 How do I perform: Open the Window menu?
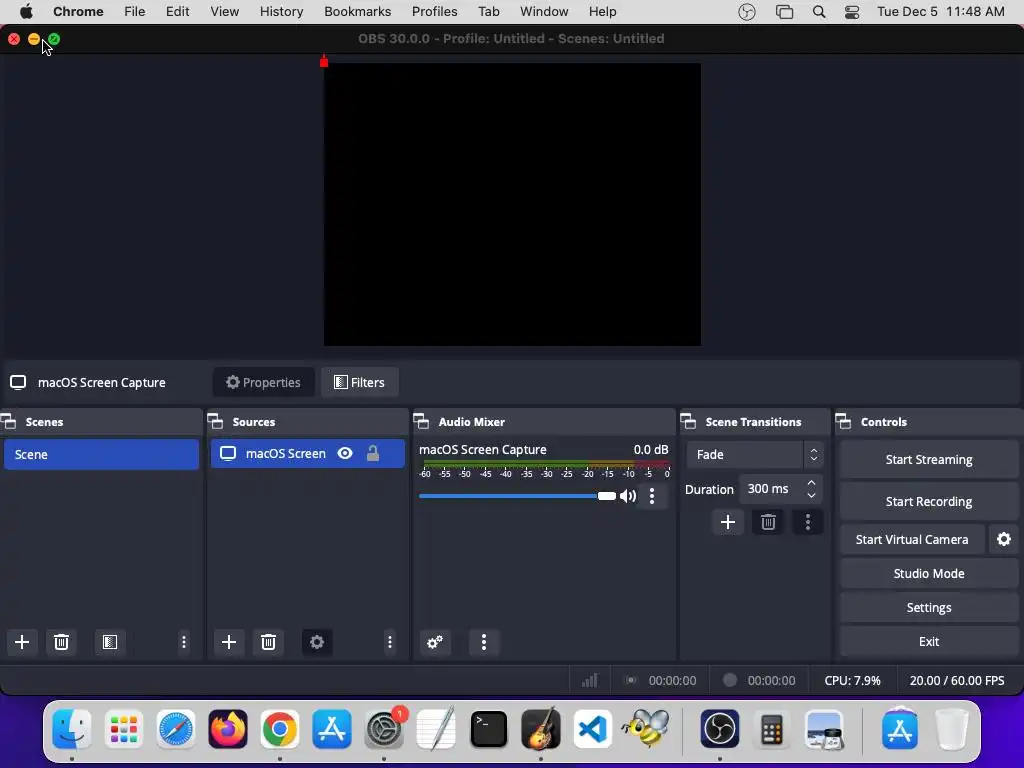click(x=544, y=12)
